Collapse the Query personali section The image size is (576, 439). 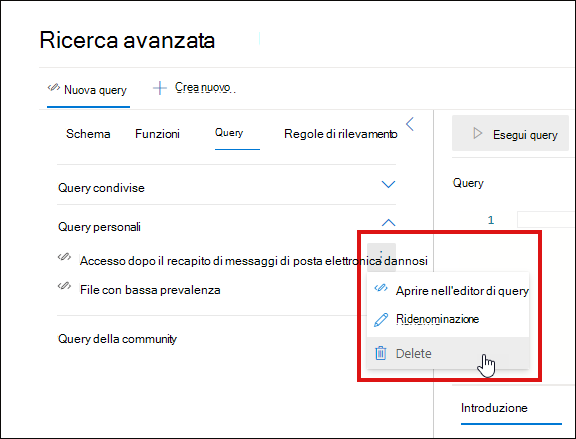click(388, 222)
